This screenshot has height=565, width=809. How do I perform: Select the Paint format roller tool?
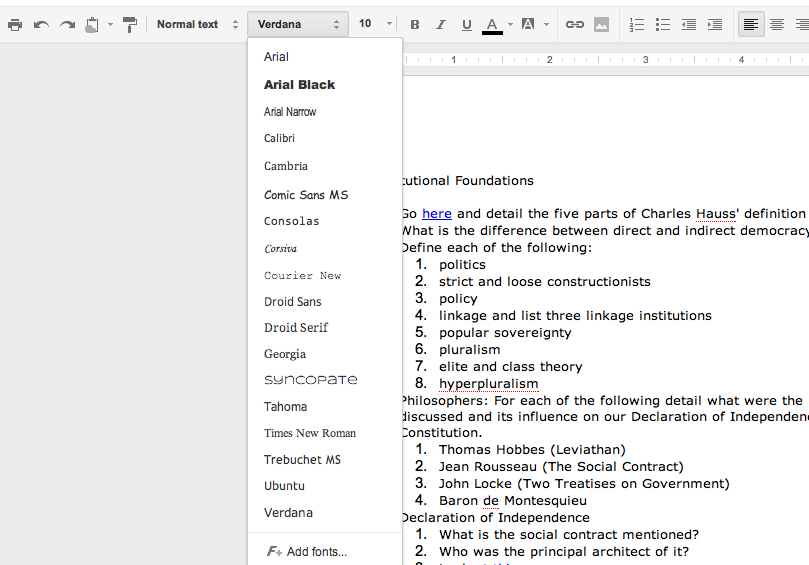pos(130,24)
